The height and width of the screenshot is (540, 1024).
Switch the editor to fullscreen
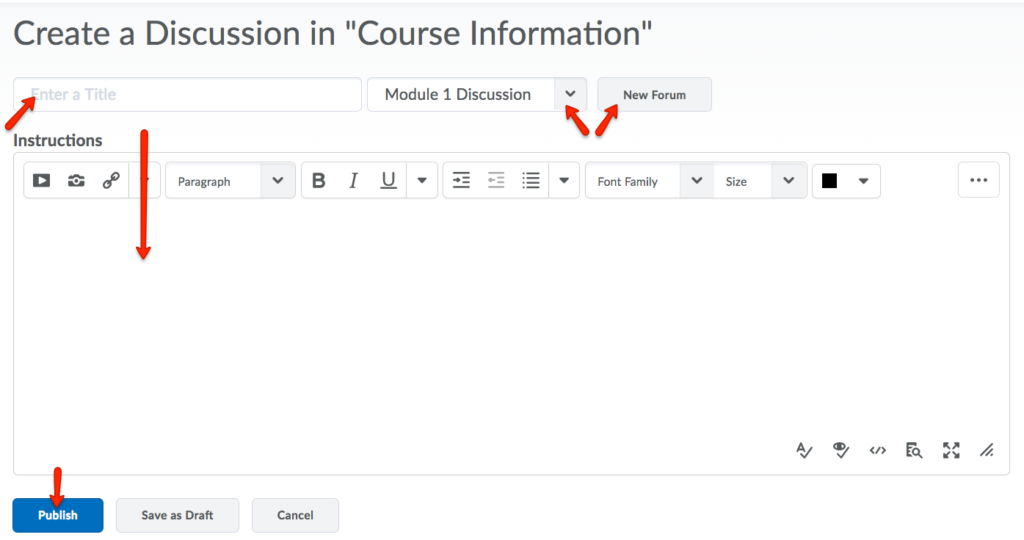[x=950, y=450]
